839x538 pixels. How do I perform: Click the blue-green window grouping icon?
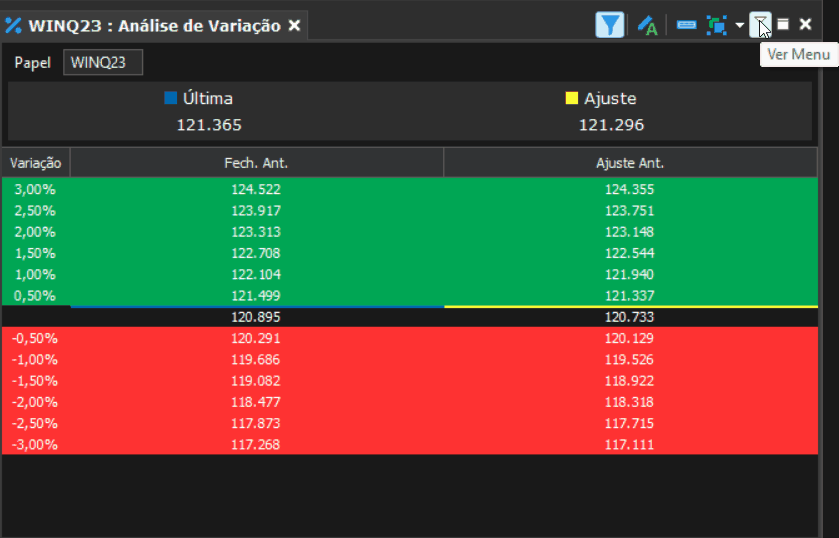[716, 25]
